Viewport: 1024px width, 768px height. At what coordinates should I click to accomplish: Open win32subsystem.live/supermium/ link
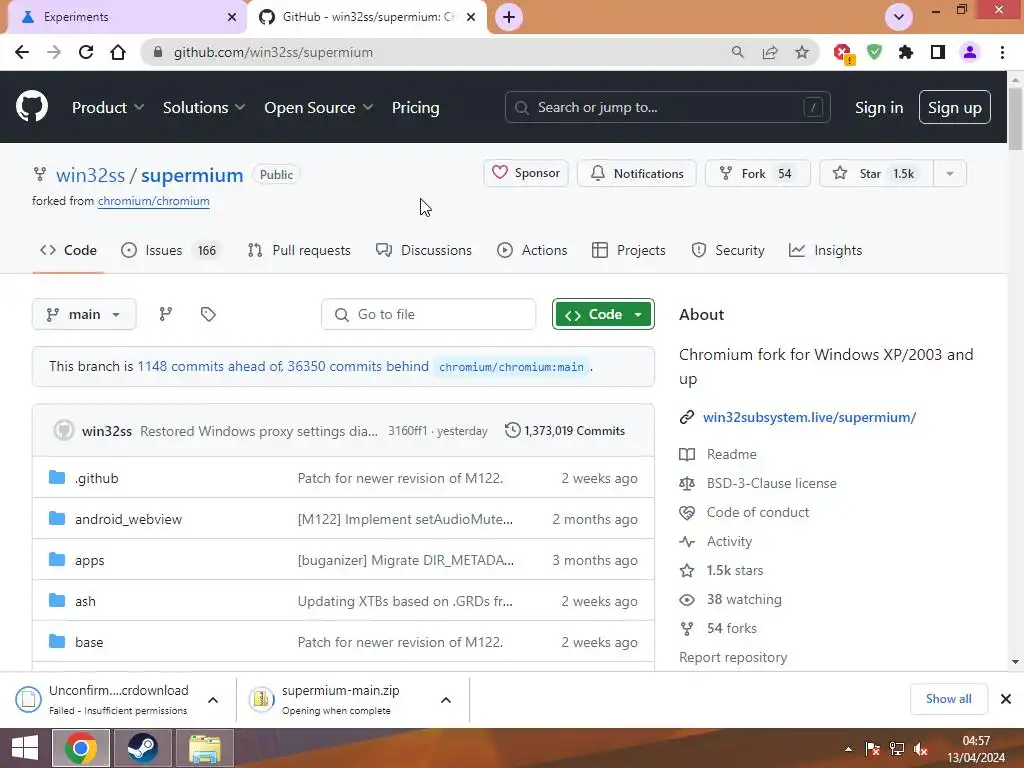pyautogui.click(x=809, y=417)
